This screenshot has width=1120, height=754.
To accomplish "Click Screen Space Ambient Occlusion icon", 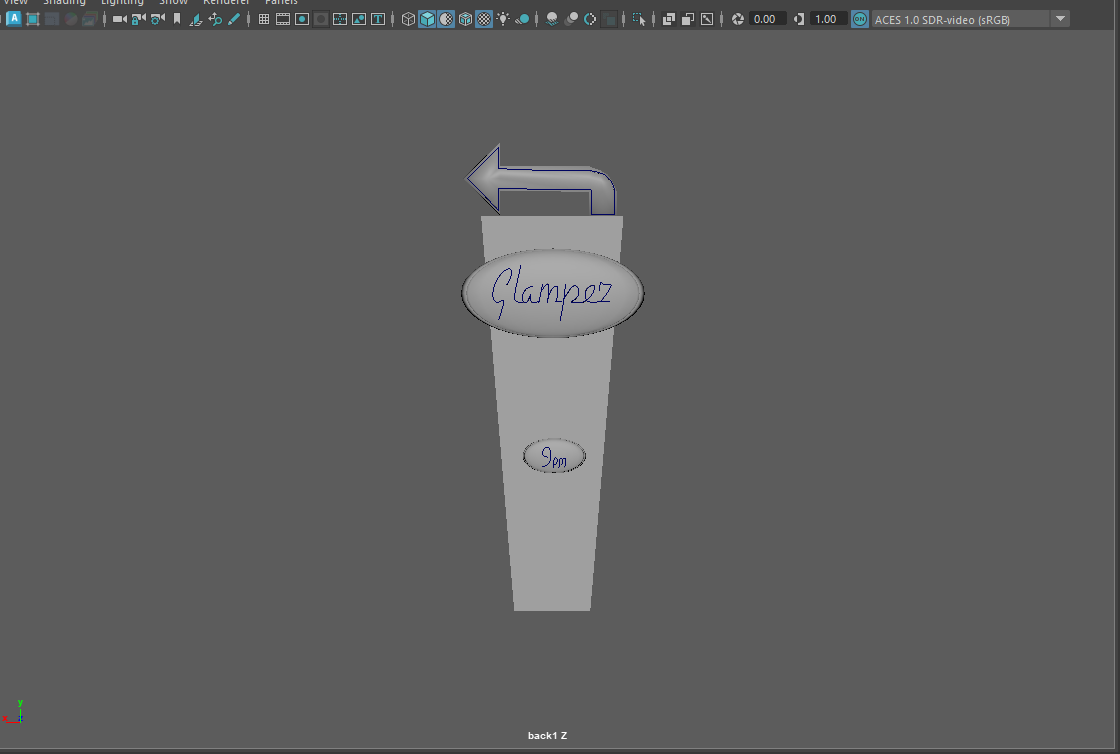I will 552,19.
